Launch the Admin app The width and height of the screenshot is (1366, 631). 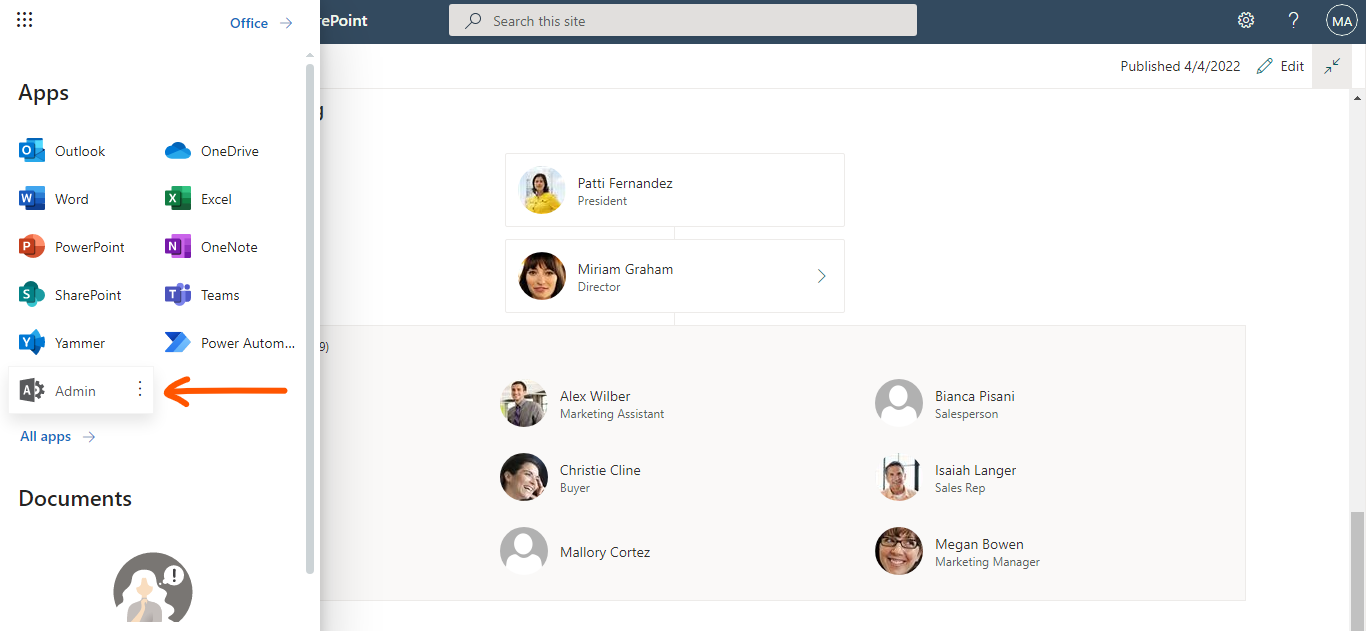tap(70, 389)
